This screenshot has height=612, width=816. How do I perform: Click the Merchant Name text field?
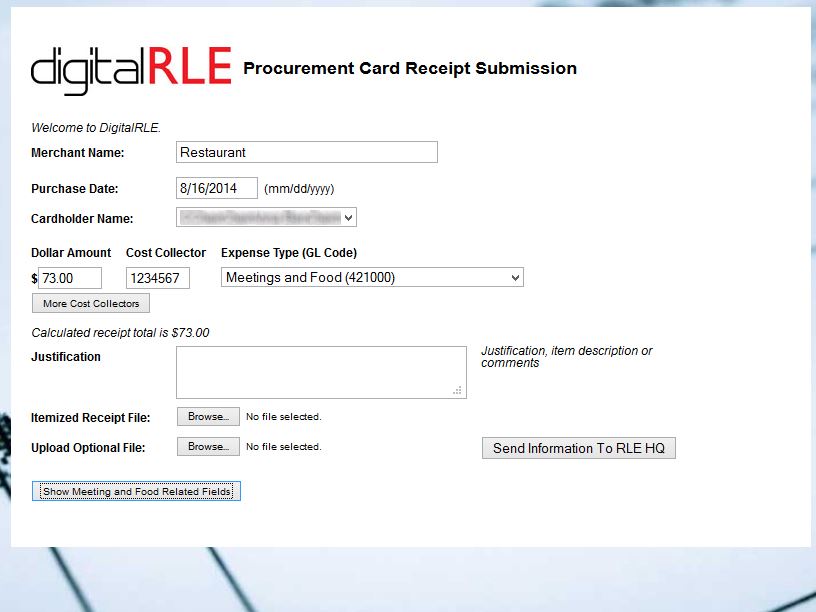coord(307,152)
